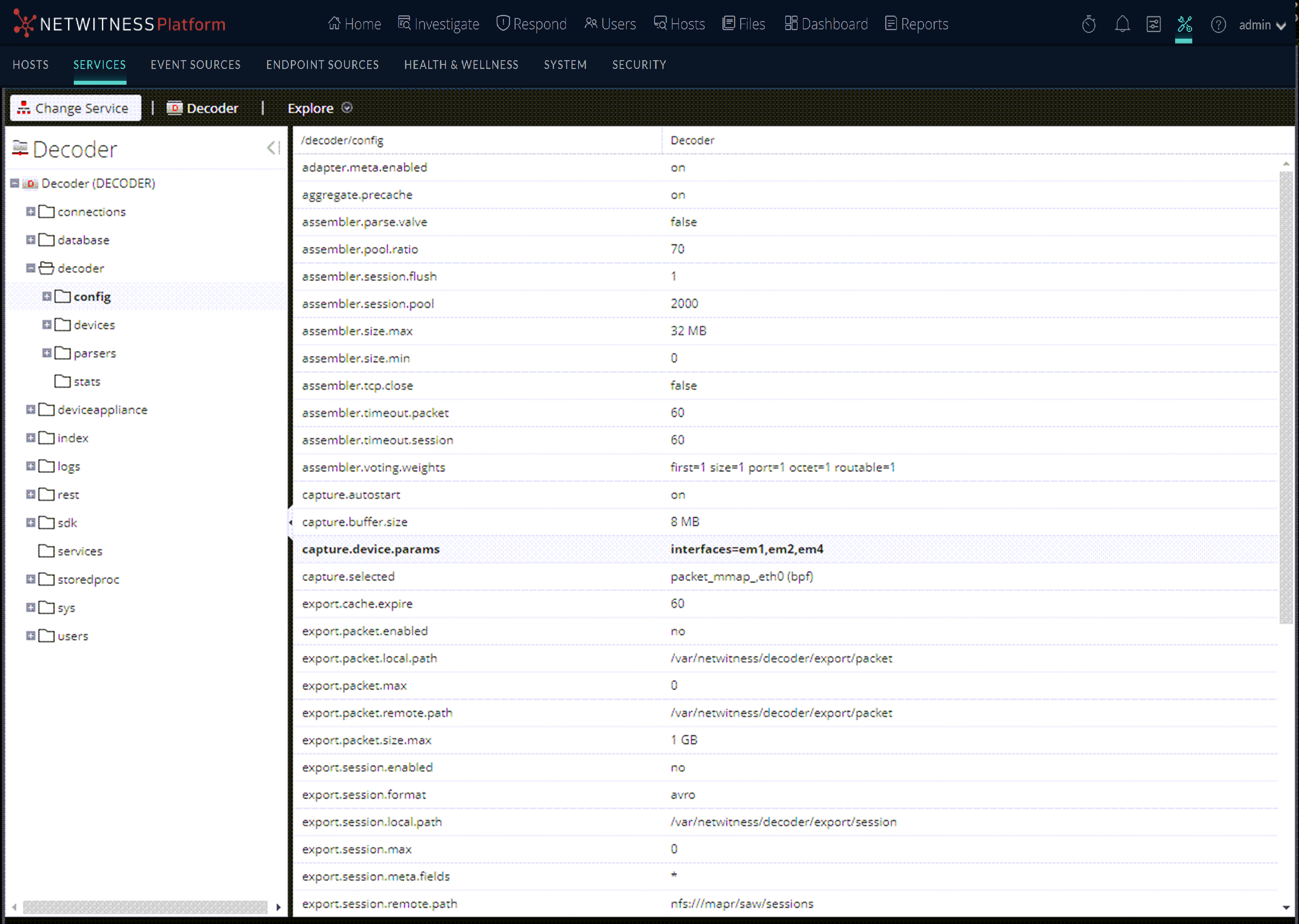The image size is (1299, 924).
Task: Click the help question mark icon
Action: (x=1218, y=25)
